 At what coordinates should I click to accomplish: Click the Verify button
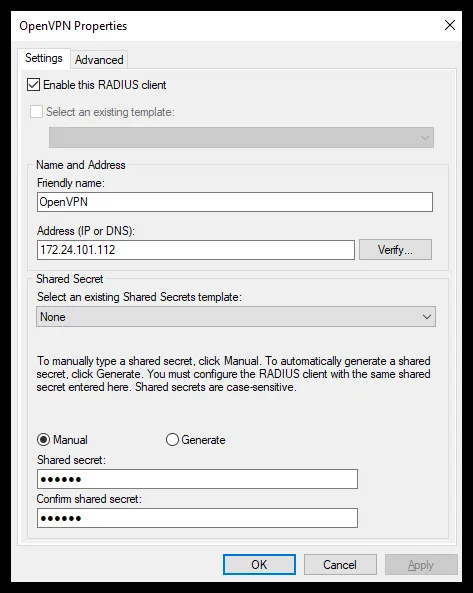[x=395, y=250]
